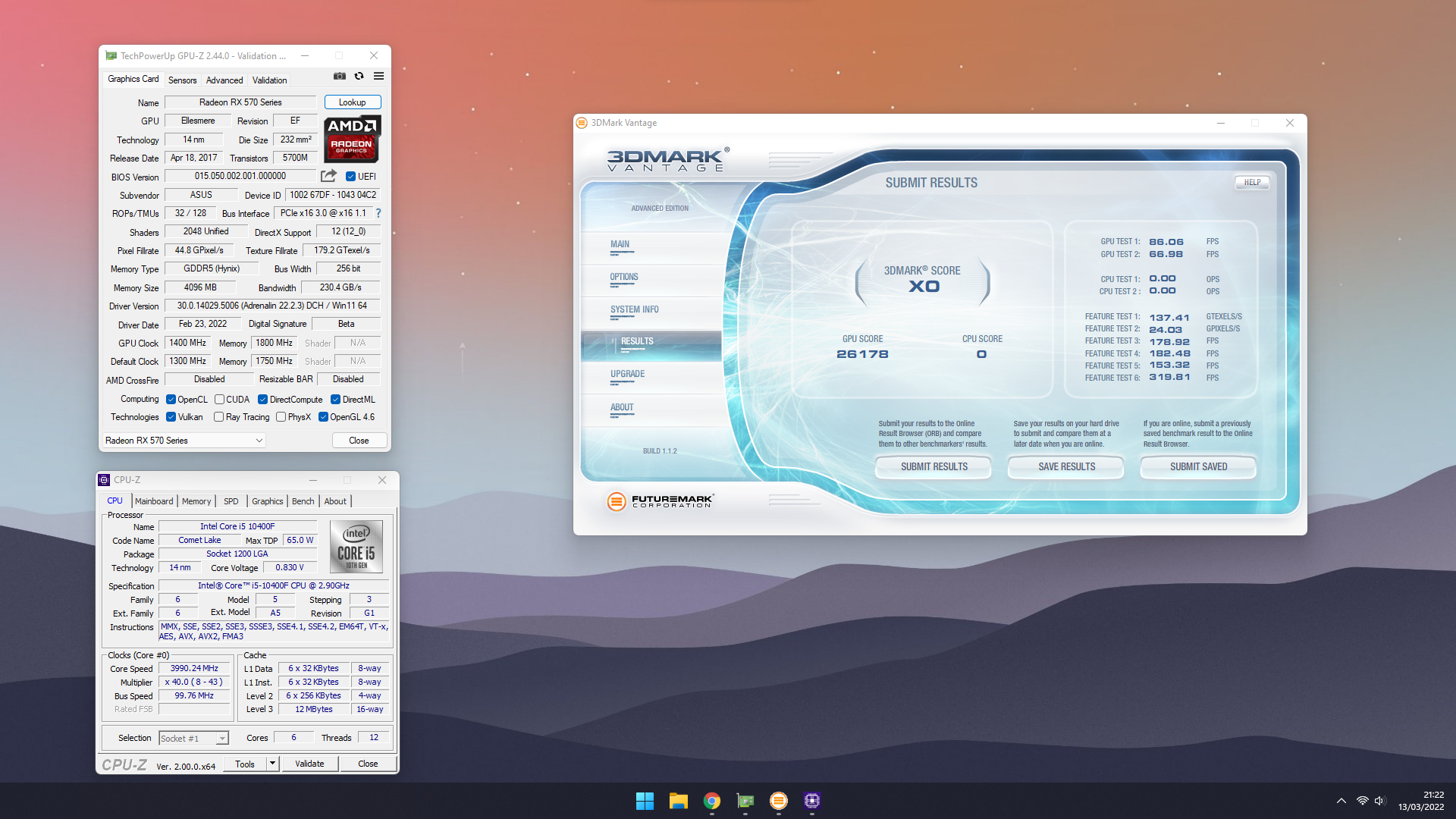1456x819 pixels.
Task: Toggle the DirectCompute checkbox
Action: pyautogui.click(x=262, y=400)
